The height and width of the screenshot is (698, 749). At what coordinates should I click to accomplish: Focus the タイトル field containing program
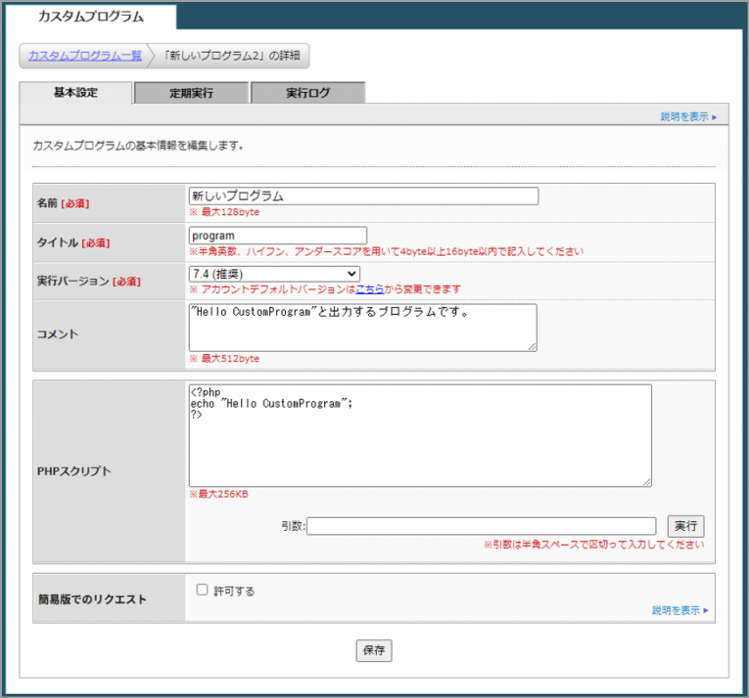[277, 235]
